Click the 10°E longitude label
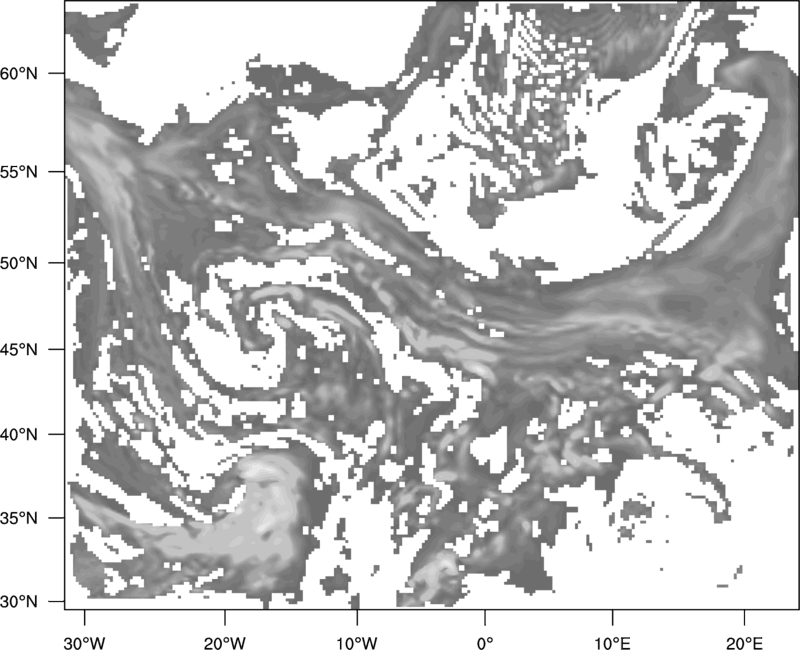 612,643
